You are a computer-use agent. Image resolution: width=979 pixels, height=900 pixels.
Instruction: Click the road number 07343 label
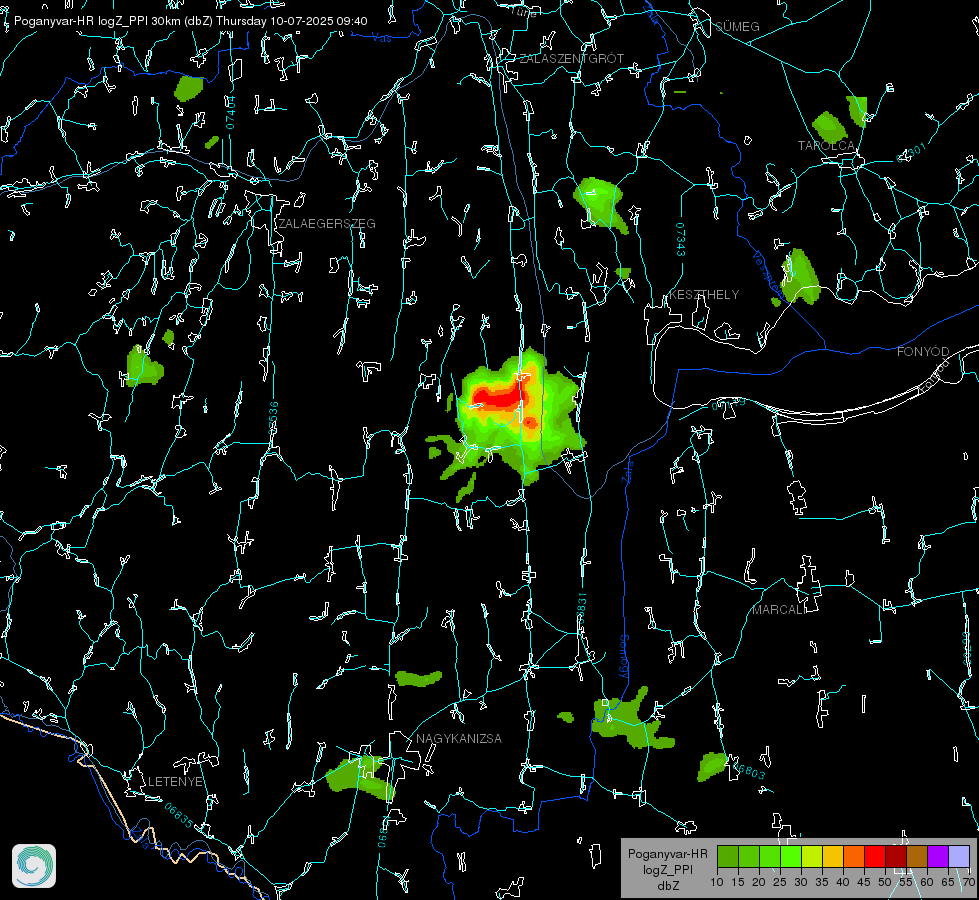(x=681, y=240)
